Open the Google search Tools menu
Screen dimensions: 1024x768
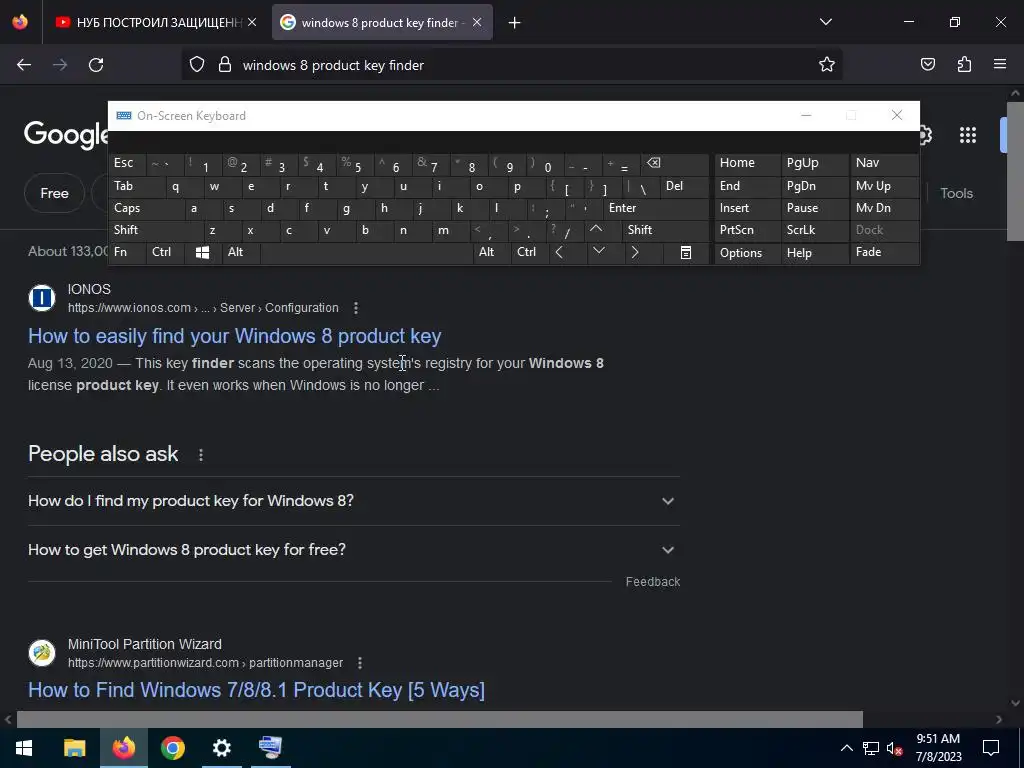click(x=956, y=193)
